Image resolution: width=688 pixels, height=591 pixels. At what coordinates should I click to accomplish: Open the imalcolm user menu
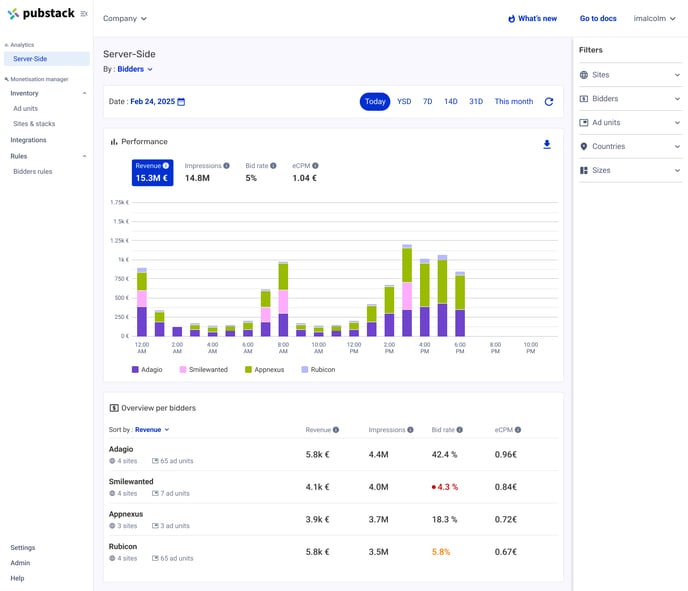point(654,18)
